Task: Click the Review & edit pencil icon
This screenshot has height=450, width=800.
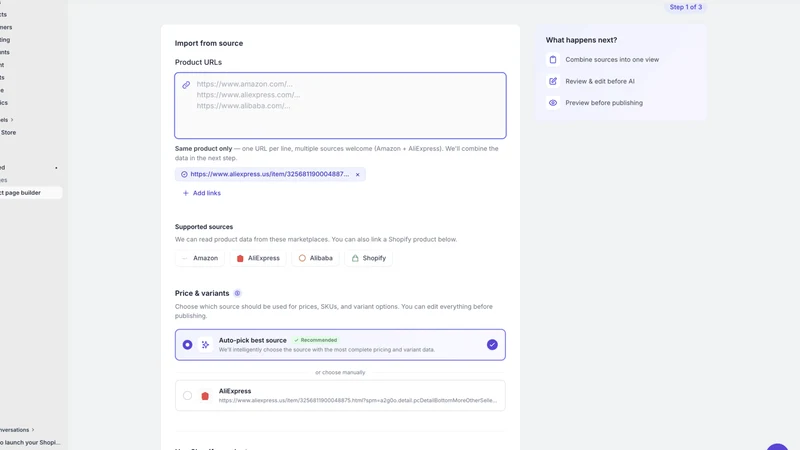Action: pyautogui.click(x=553, y=81)
